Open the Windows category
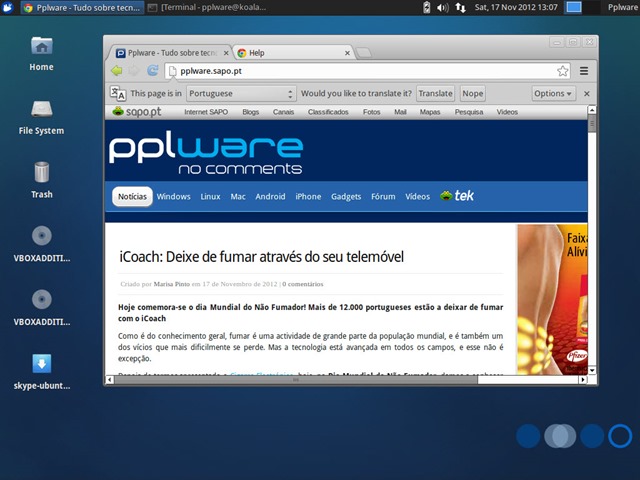This screenshot has width=640, height=480. click(173, 196)
